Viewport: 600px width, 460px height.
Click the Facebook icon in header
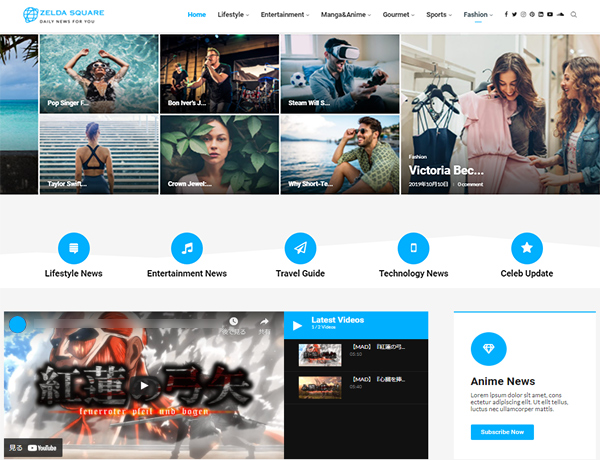[506, 15]
